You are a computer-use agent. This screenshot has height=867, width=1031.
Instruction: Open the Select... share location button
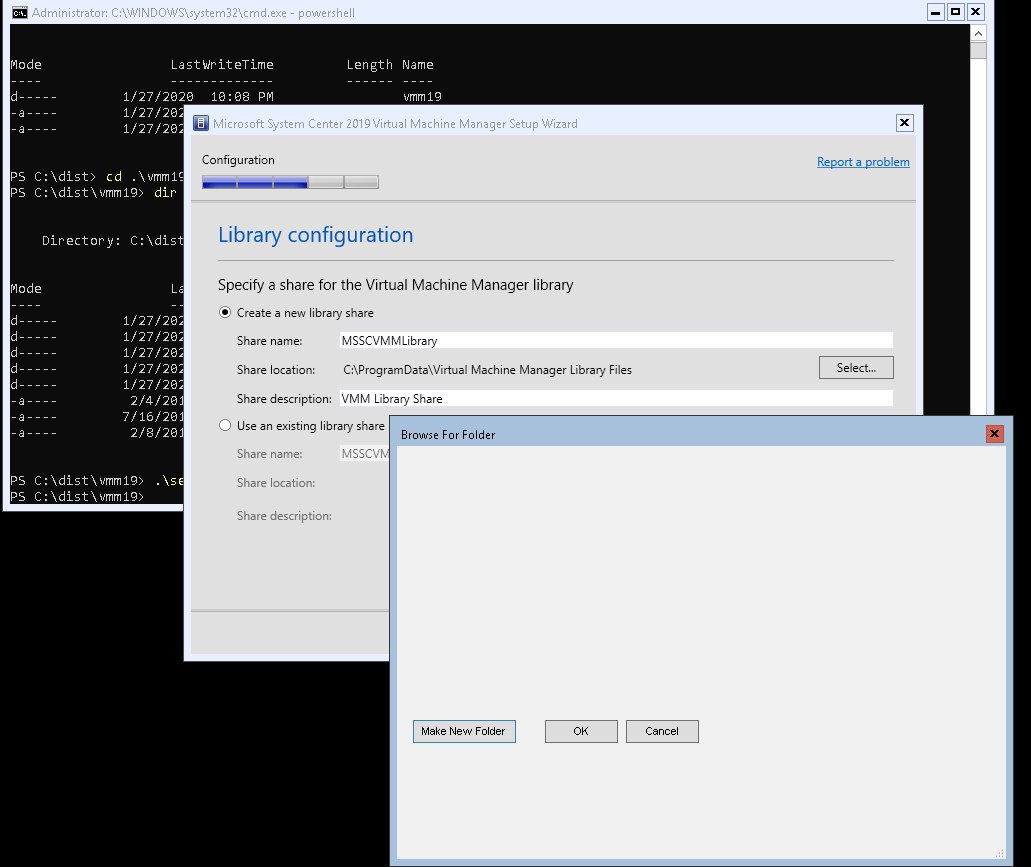[x=856, y=368]
